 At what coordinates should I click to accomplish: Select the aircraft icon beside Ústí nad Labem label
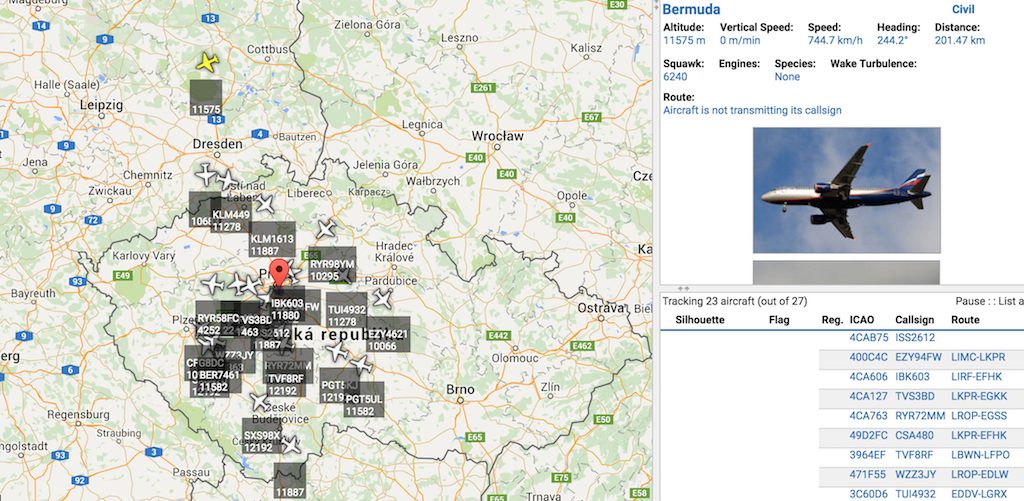click(228, 180)
